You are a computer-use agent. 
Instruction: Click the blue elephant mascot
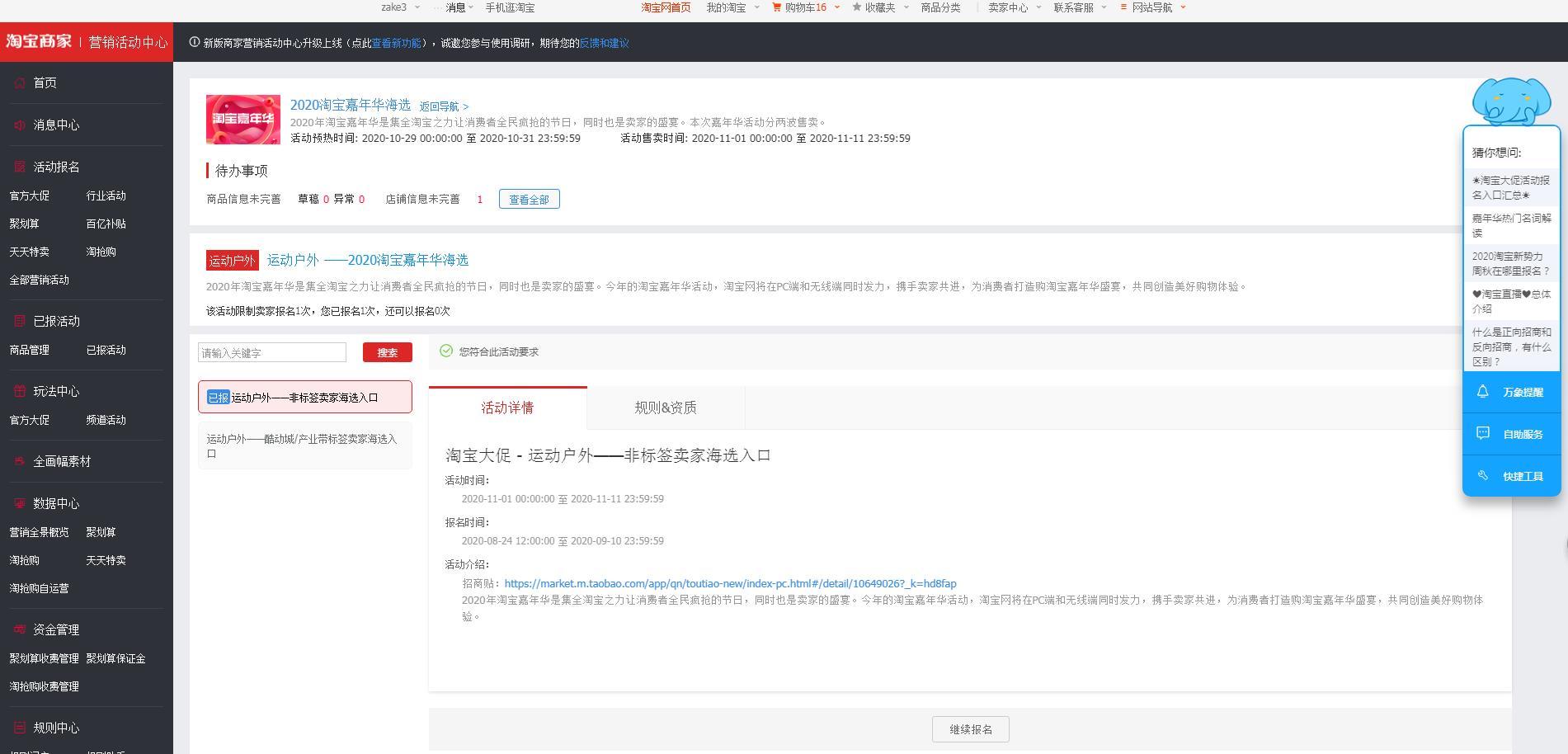click(x=1512, y=99)
